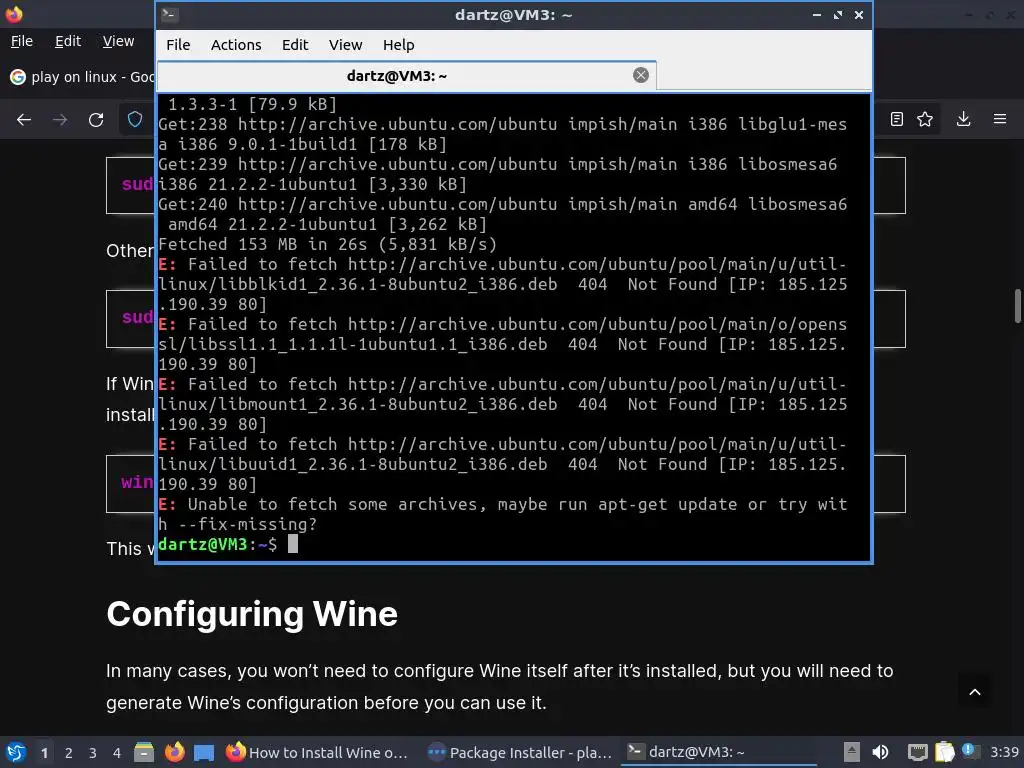1024x768 pixels.
Task: Launch Firefox from taskbar quick launch
Action: pyautogui.click(x=174, y=752)
